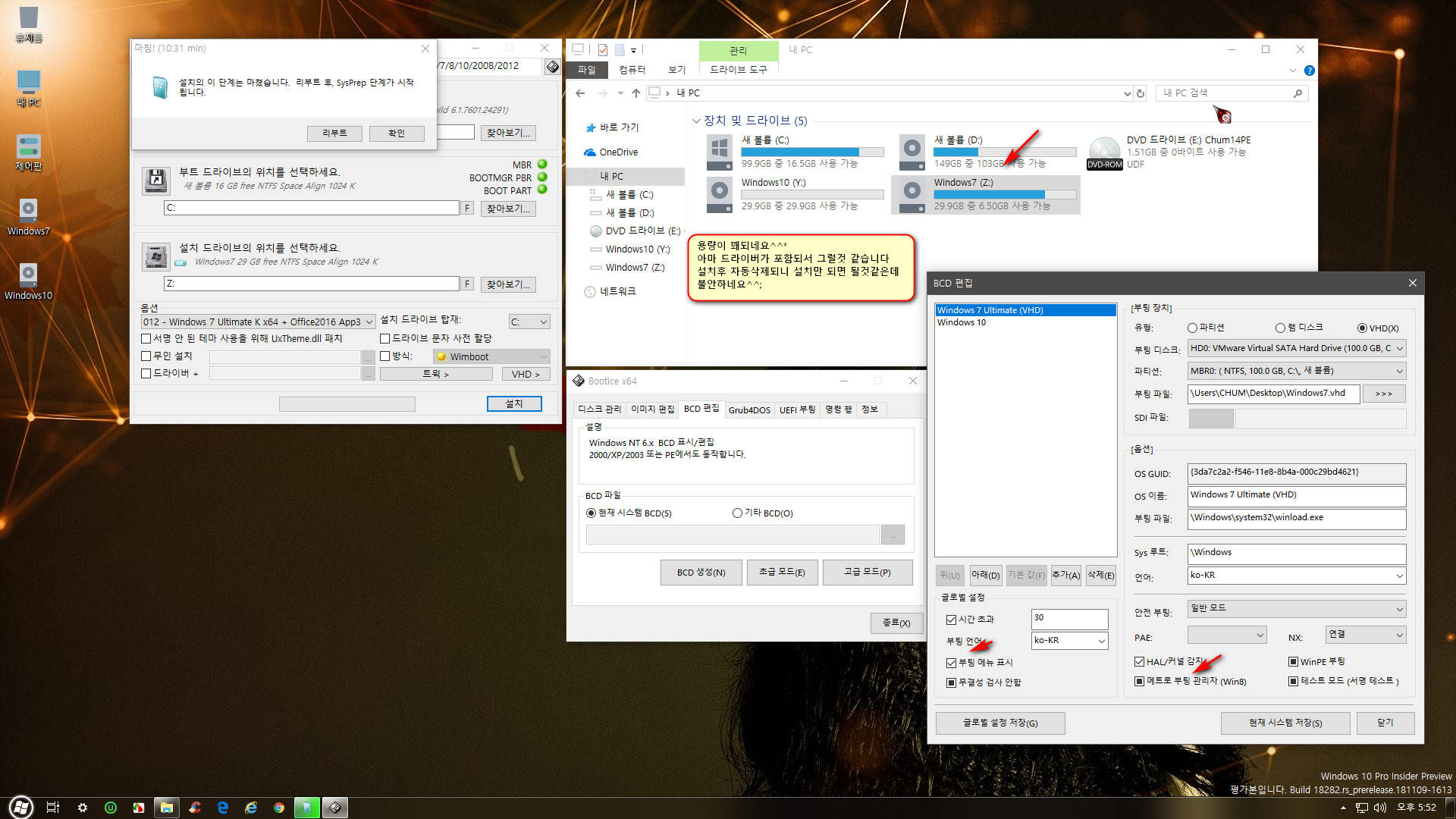The width and height of the screenshot is (1456, 819).
Task: Click the 현재 시스템 저장(S) button
Action: [1285, 723]
